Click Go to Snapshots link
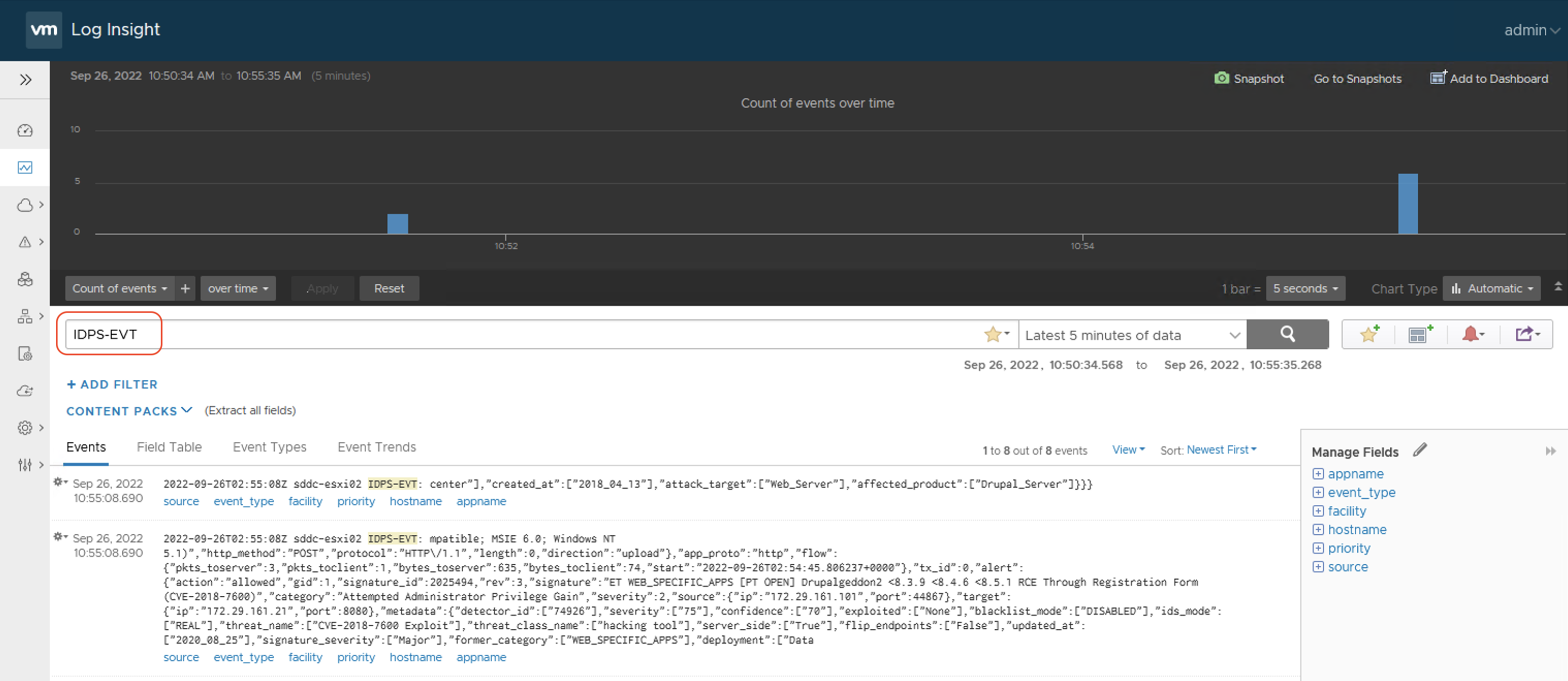 1357,79
